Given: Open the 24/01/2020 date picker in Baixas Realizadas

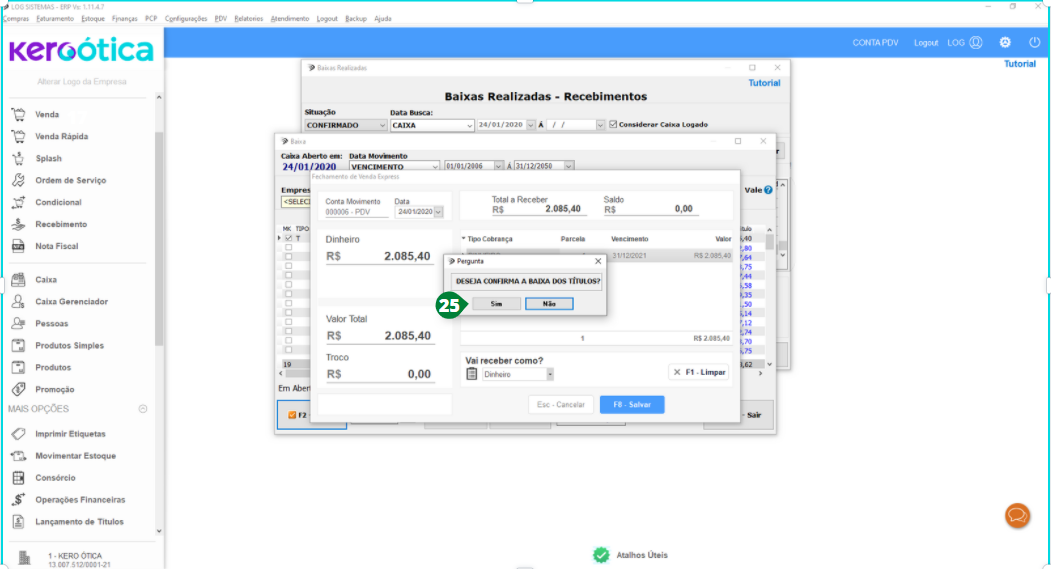Looking at the screenshot, I should (531, 125).
